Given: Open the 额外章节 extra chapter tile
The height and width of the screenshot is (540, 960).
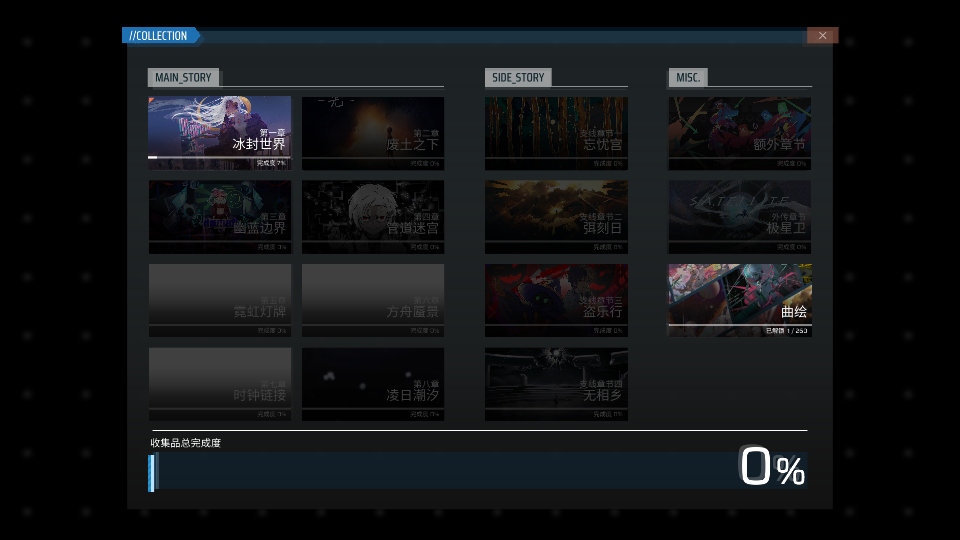Looking at the screenshot, I should coord(739,132).
